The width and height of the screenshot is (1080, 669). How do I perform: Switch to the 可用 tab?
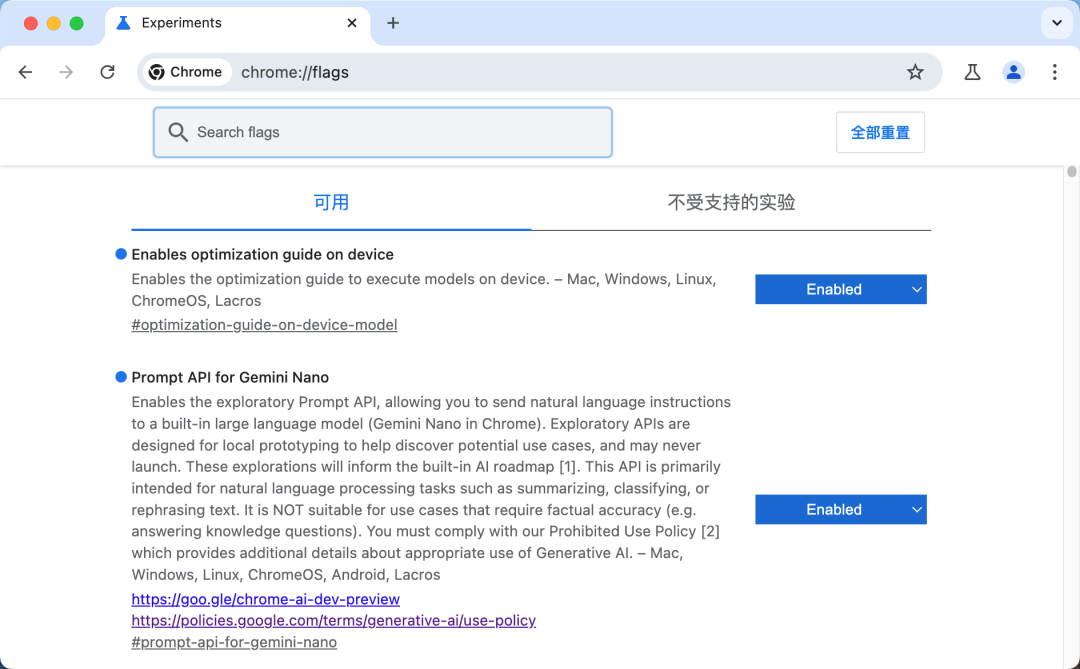(331, 202)
